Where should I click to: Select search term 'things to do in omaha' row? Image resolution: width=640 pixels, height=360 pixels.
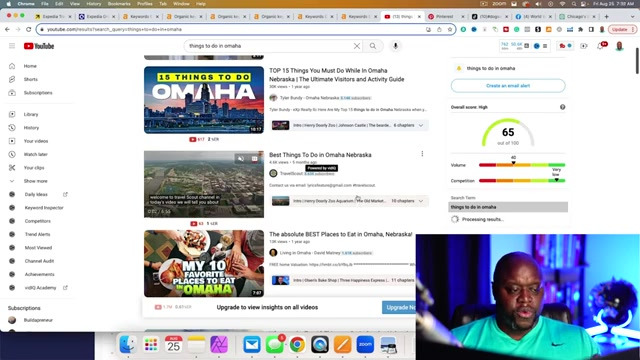point(508,207)
